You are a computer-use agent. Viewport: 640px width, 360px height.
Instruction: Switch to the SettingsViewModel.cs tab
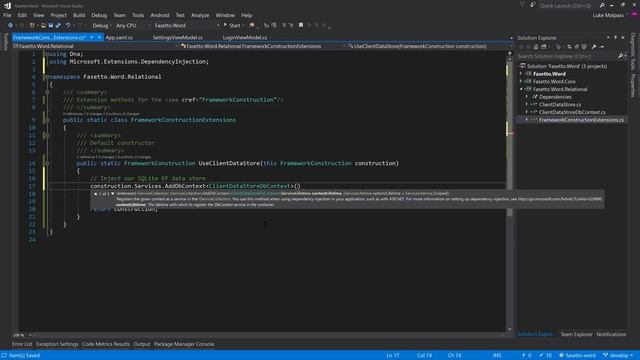pos(178,38)
